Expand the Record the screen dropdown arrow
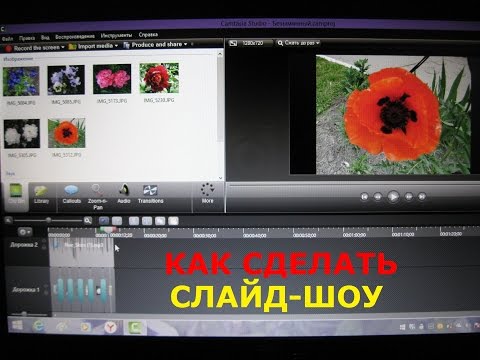 pyautogui.click(x=63, y=47)
